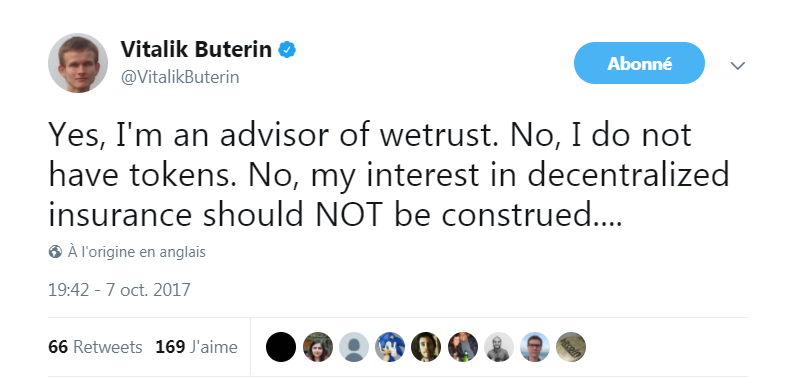Open the 19:42 - 7 oct. 2017 timestamp
787x377 pixels.
coord(119,290)
